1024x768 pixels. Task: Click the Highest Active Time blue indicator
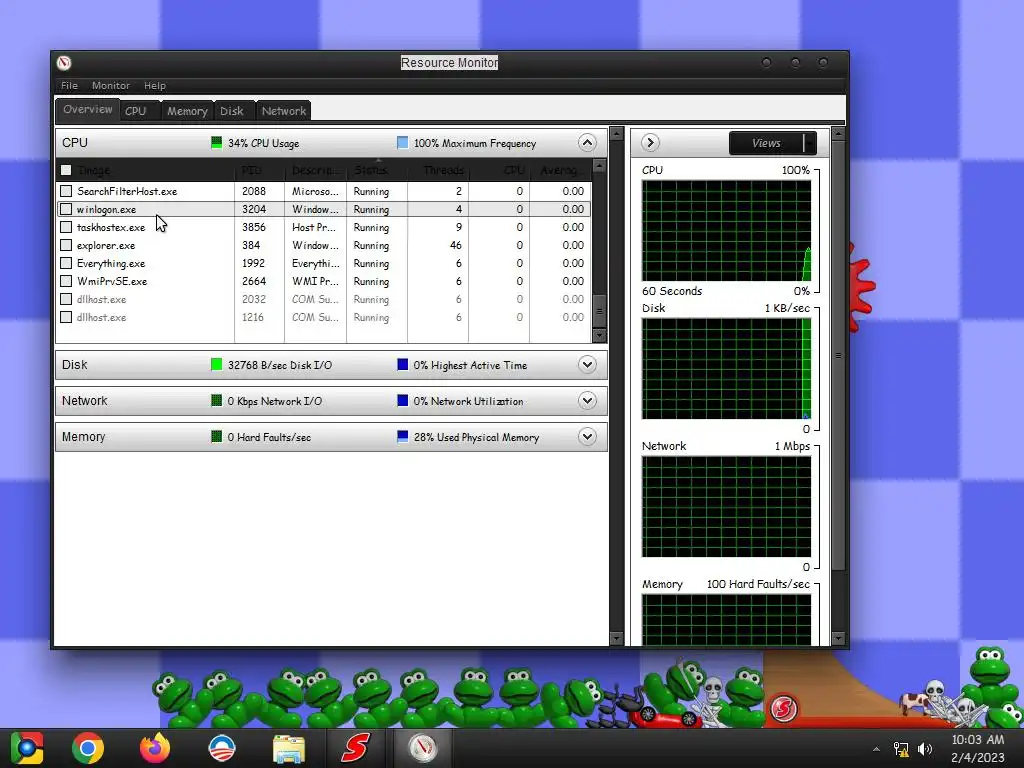(402, 364)
